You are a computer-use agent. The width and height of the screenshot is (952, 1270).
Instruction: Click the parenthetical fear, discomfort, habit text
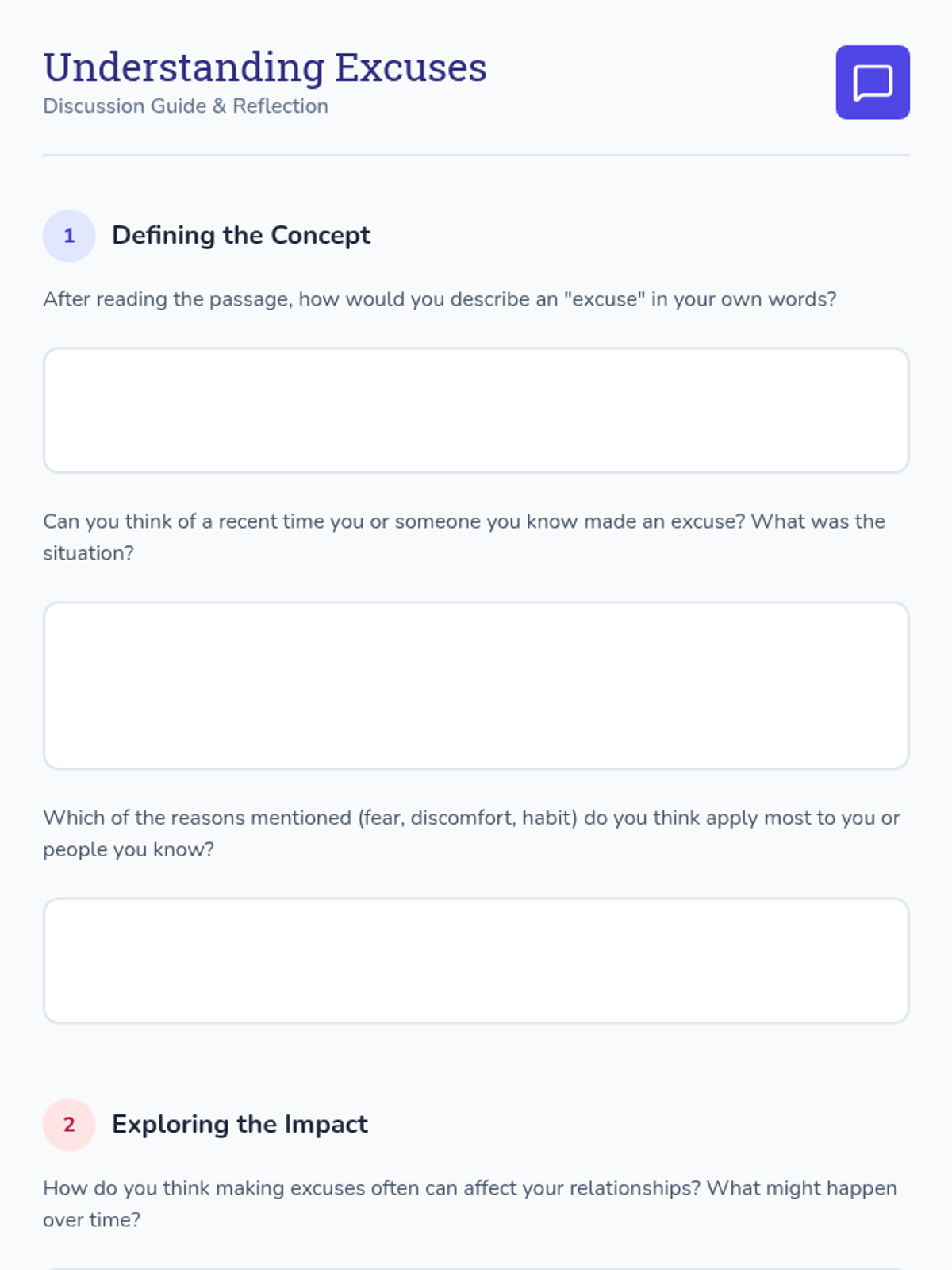coord(469,818)
